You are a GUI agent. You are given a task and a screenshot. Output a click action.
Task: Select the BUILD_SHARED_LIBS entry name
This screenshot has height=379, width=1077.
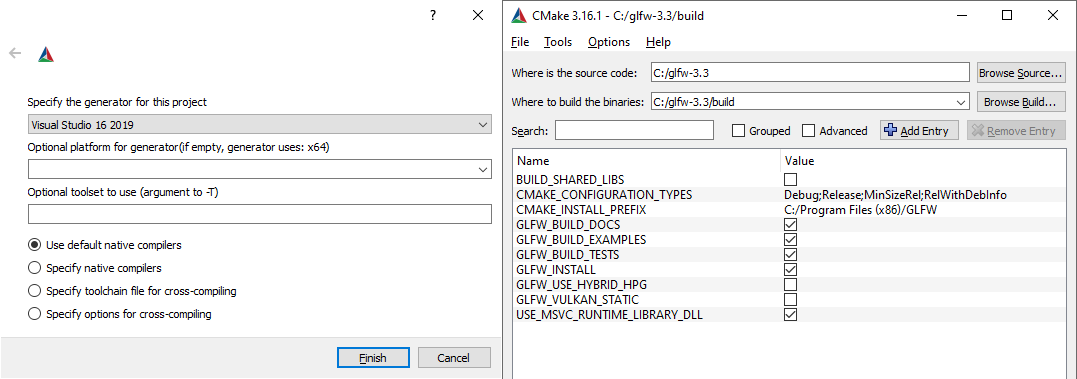tap(570, 180)
